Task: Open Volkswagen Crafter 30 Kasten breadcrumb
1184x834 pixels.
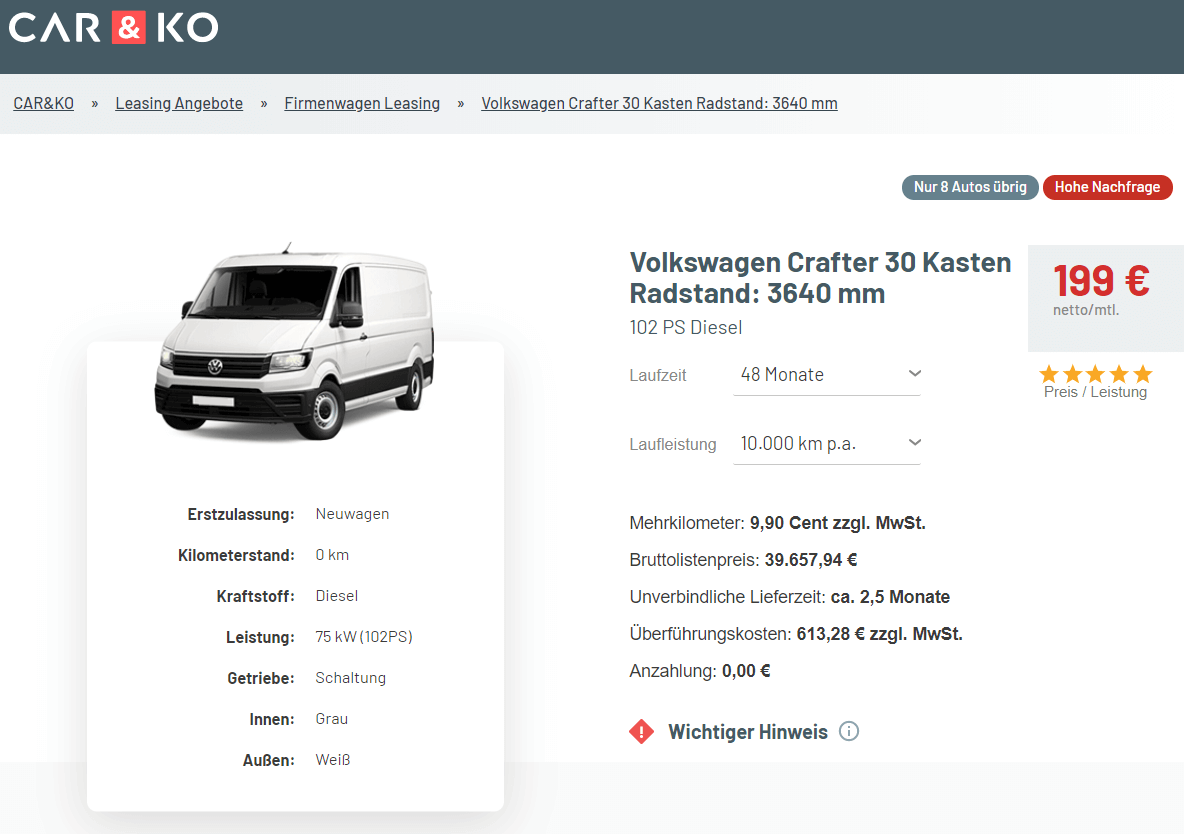Action: pos(659,103)
